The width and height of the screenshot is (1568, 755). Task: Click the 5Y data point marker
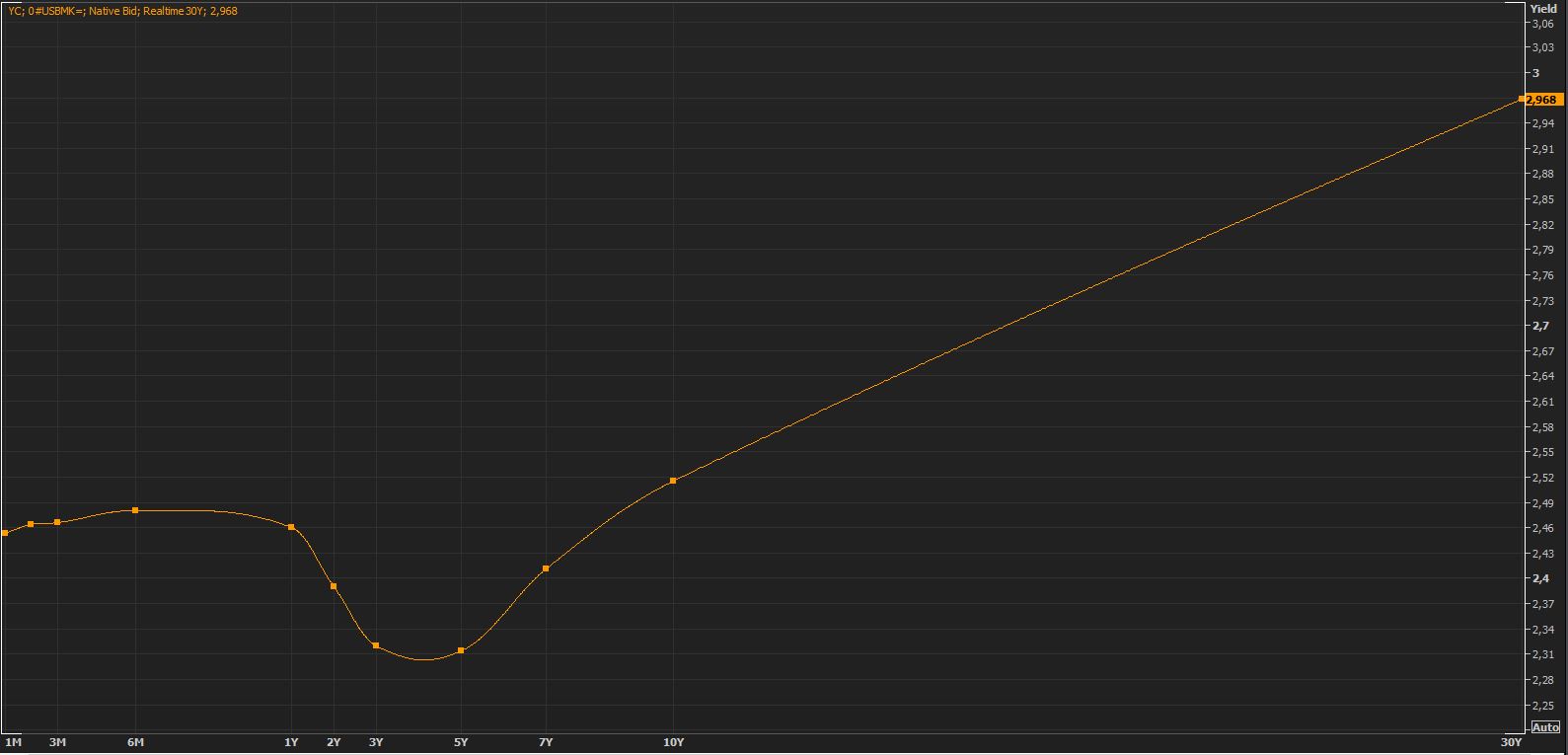point(461,650)
